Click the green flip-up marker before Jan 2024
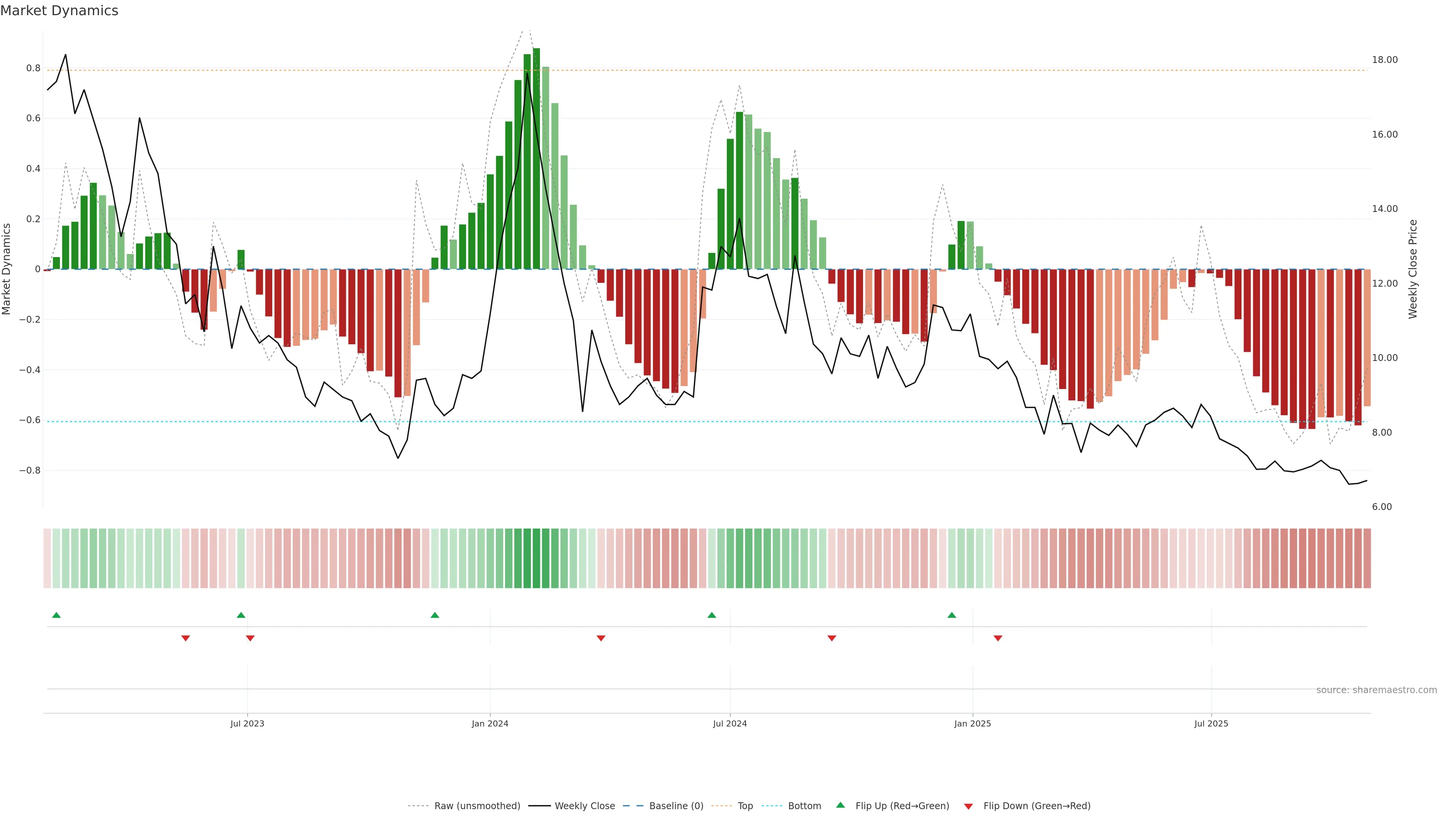This screenshot has width=1456, height=819. click(435, 615)
